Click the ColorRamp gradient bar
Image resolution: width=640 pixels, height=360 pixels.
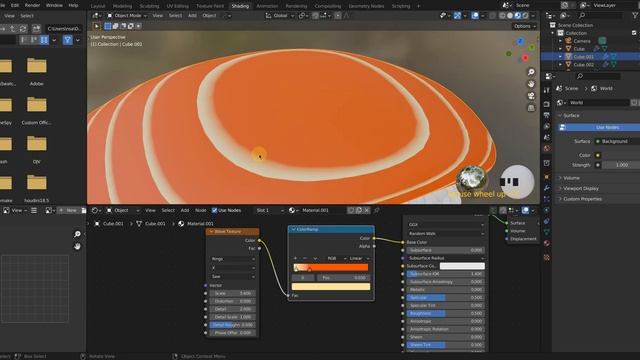pyautogui.click(x=331, y=268)
